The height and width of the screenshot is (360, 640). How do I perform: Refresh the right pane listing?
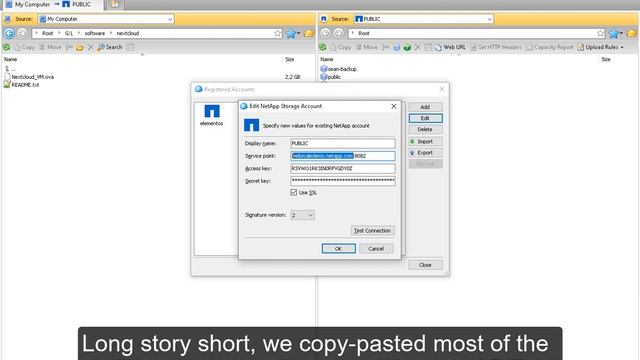click(x=322, y=47)
